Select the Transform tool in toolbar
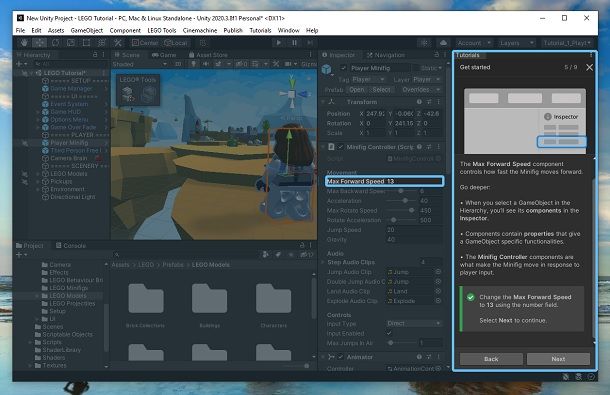 [102, 43]
